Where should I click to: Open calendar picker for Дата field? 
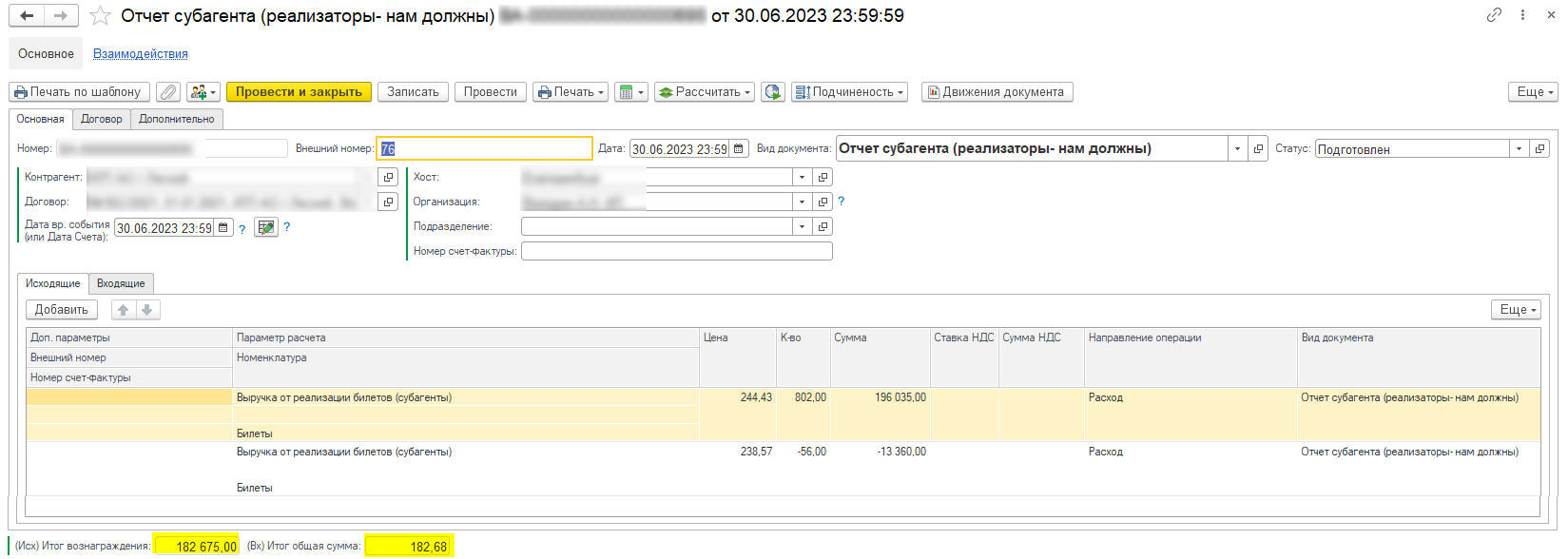(x=739, y=149)
